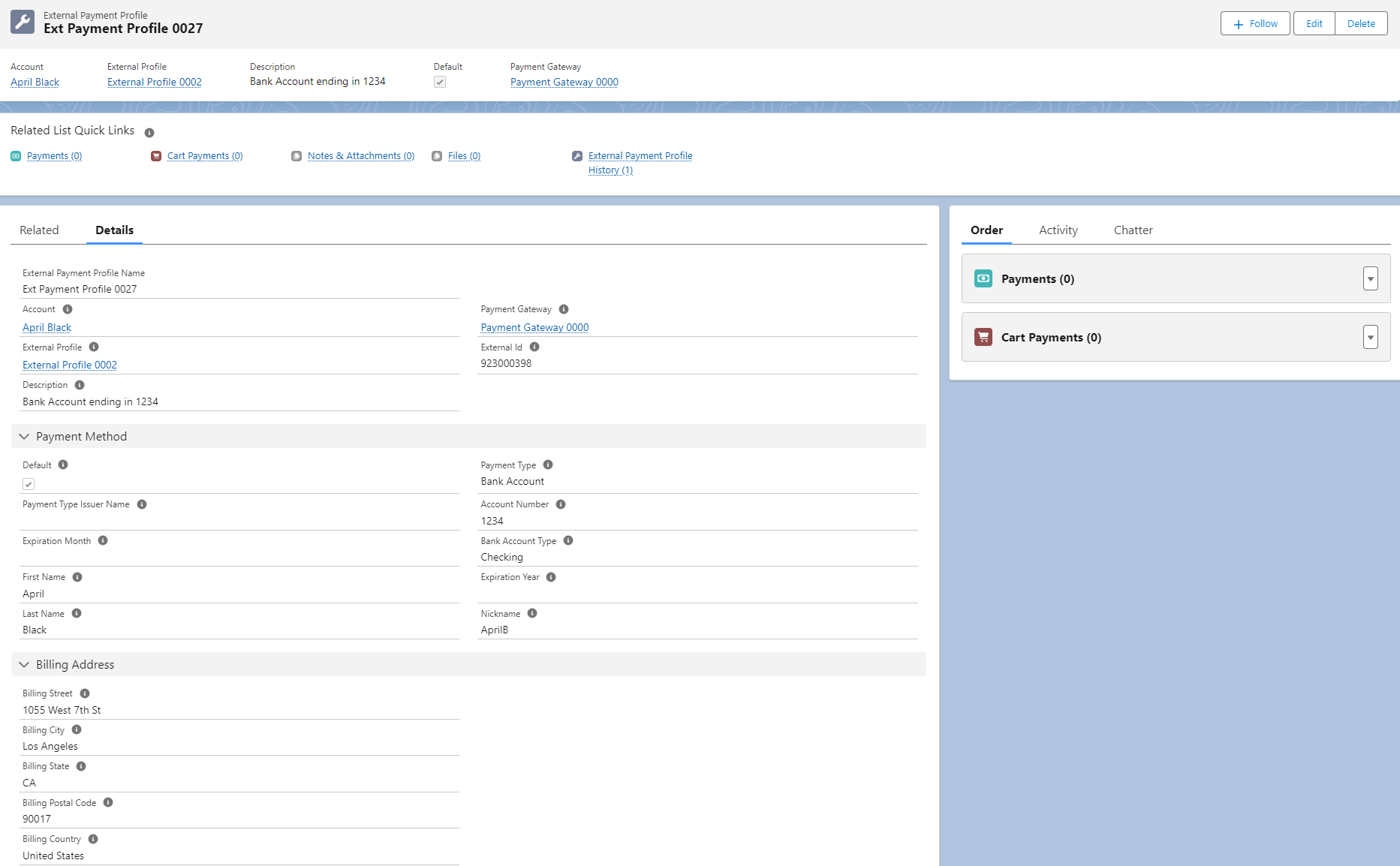Click the External Payment Profile wrench icon
The image size is (1400, 866).
23,23
